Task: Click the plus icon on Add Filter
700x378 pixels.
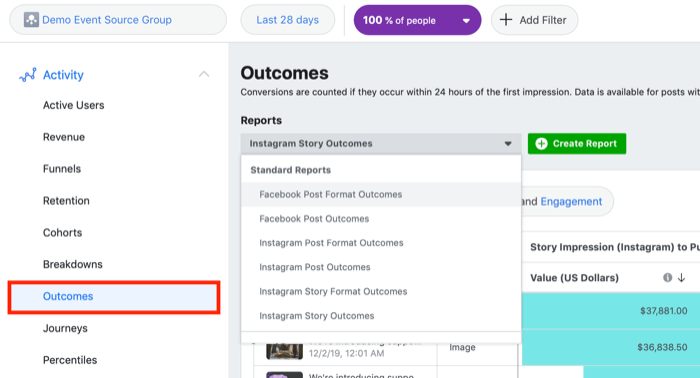Action: [x=506, y=20]
